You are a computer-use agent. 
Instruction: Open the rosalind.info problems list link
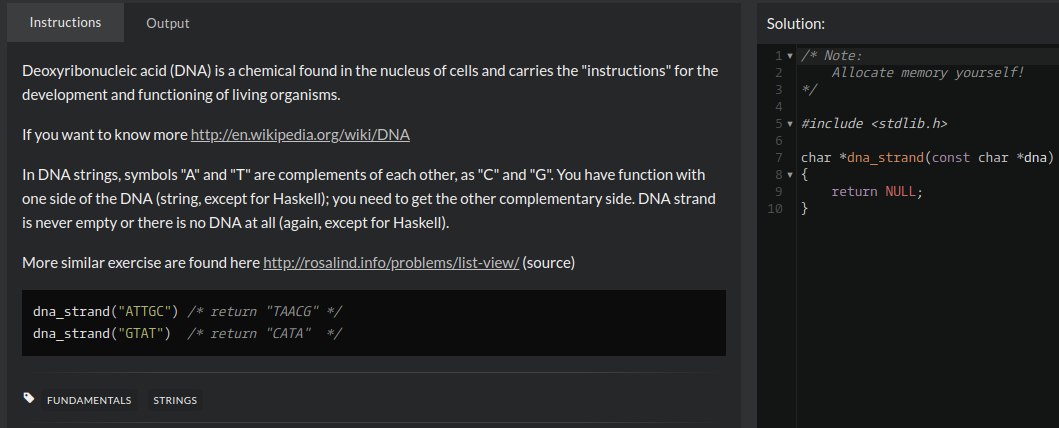pyautogui.click(x=390, y=263)
